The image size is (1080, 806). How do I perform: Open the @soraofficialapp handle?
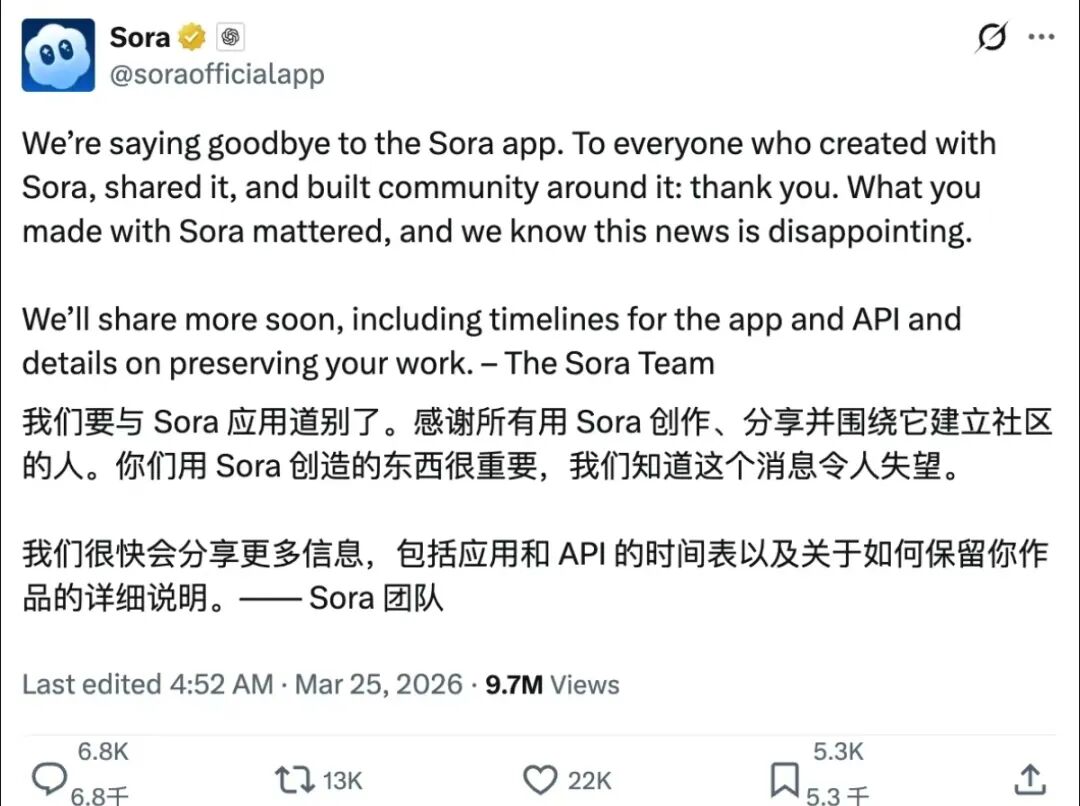(216, 75)
